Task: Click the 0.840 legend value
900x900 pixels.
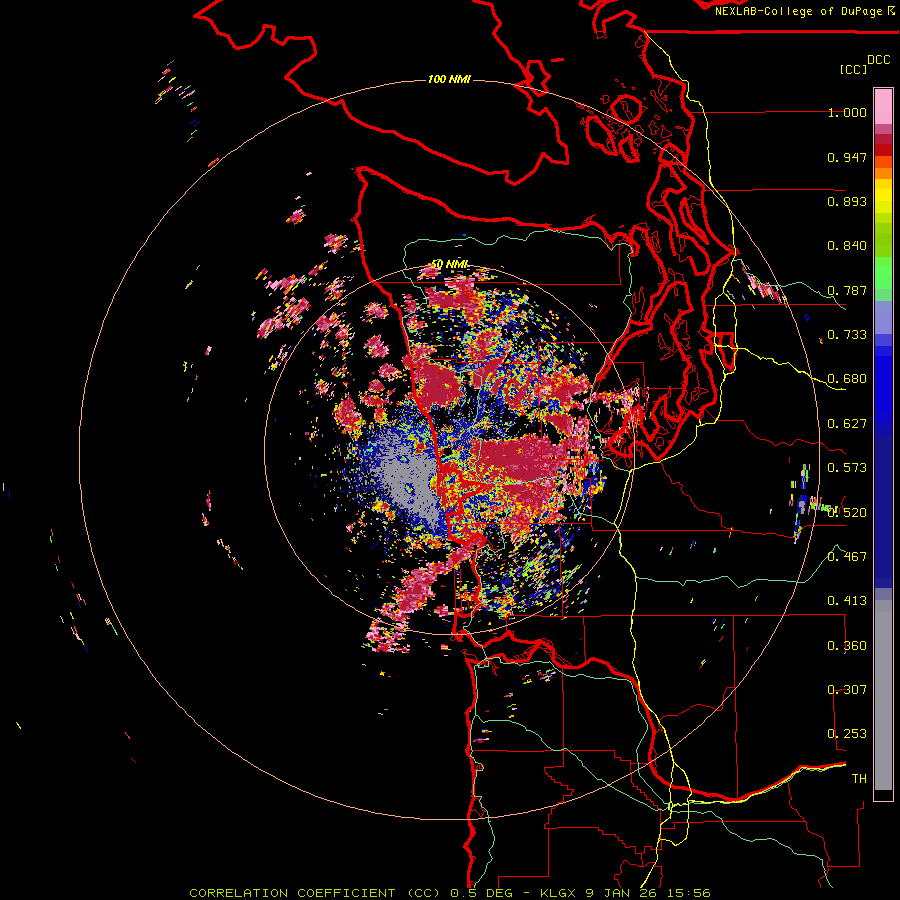Action: [847, 246]
